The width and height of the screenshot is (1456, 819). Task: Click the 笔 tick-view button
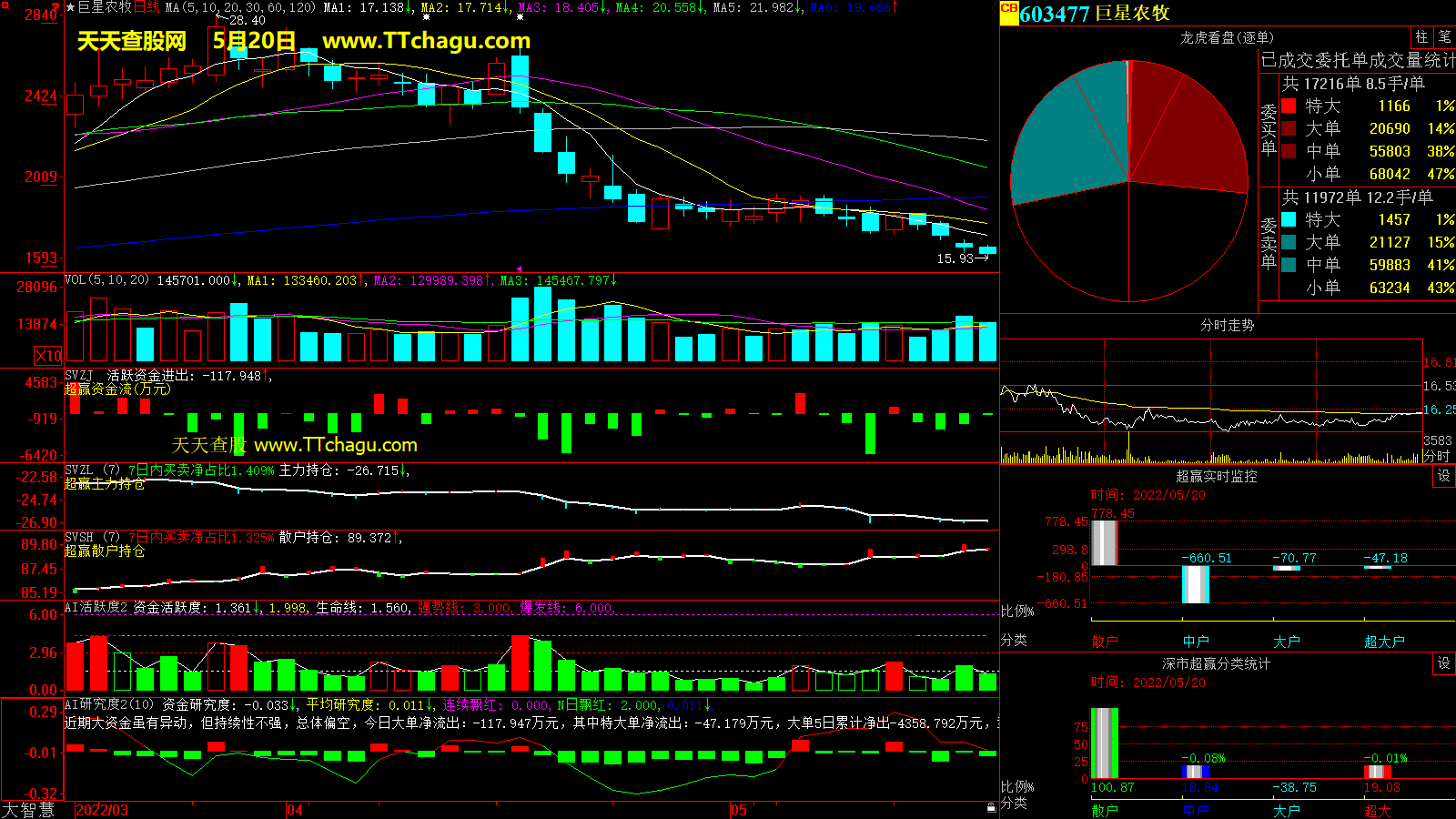[1444, 37]
